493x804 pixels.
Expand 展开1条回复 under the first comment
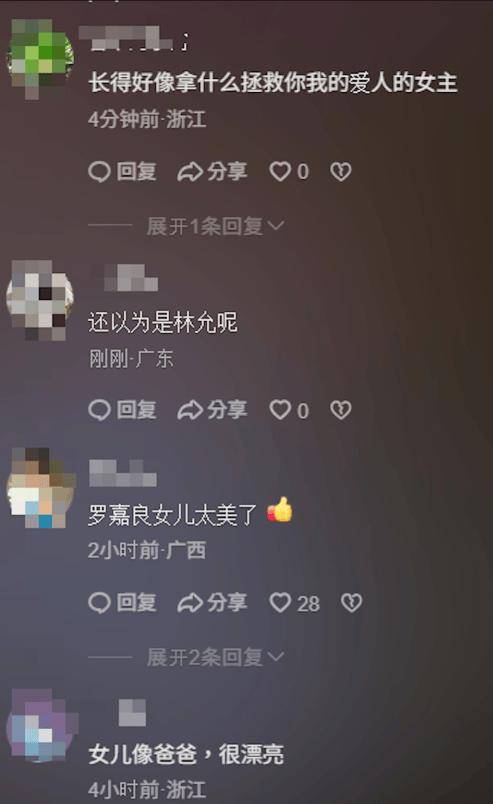click(215, 226)
